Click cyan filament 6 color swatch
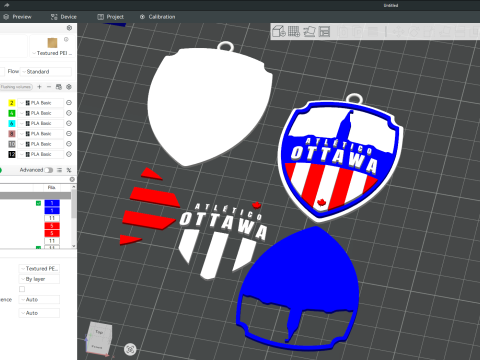Viewport: 480px width, 360px height. pos(12,123)
